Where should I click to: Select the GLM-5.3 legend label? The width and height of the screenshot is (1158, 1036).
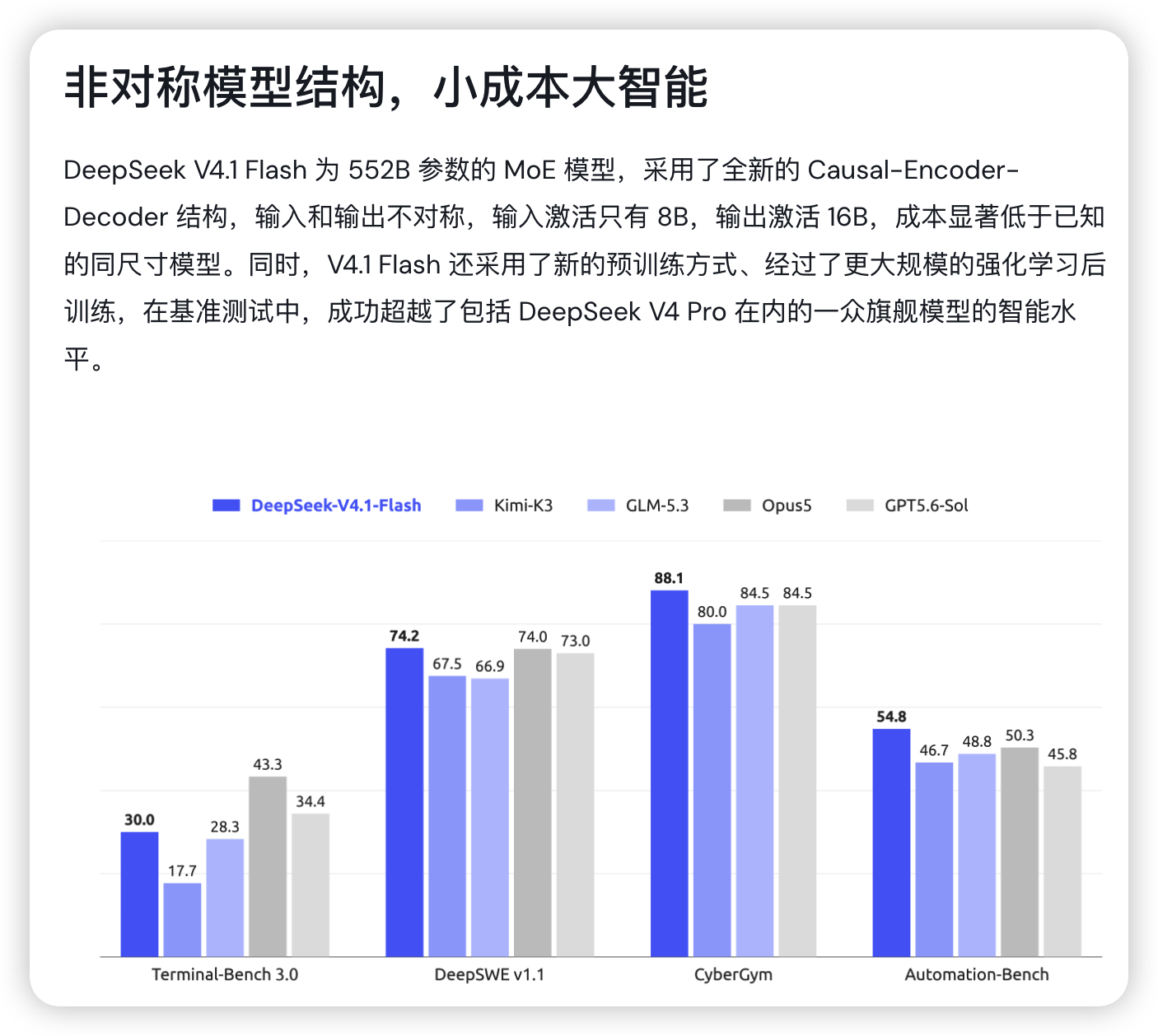pos(657,506)
